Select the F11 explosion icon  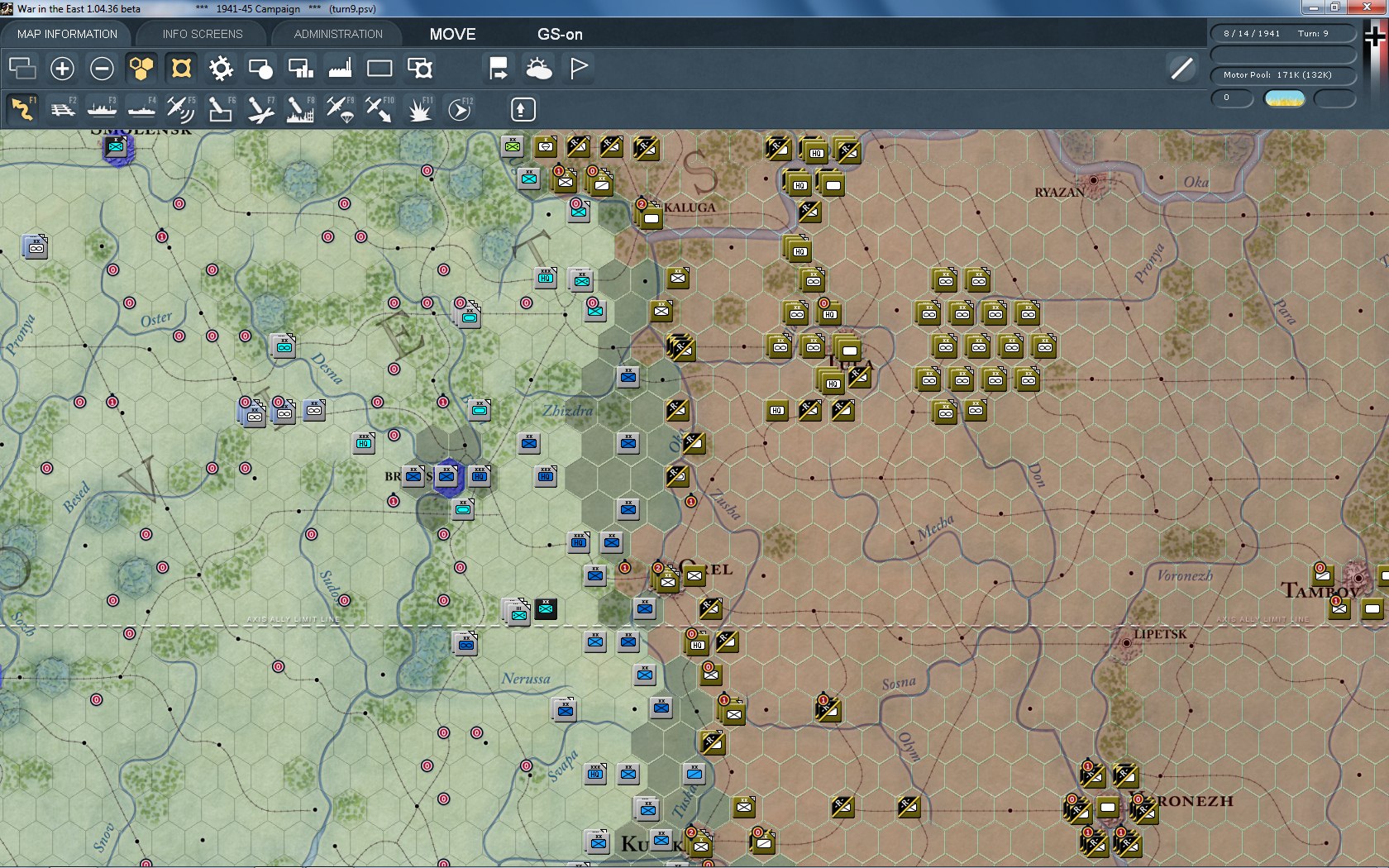point(420,109)
